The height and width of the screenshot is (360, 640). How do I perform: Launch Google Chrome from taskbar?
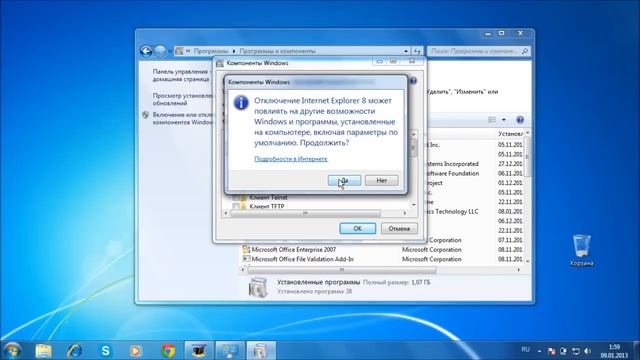pyautogui.click(x=168, y=351)
